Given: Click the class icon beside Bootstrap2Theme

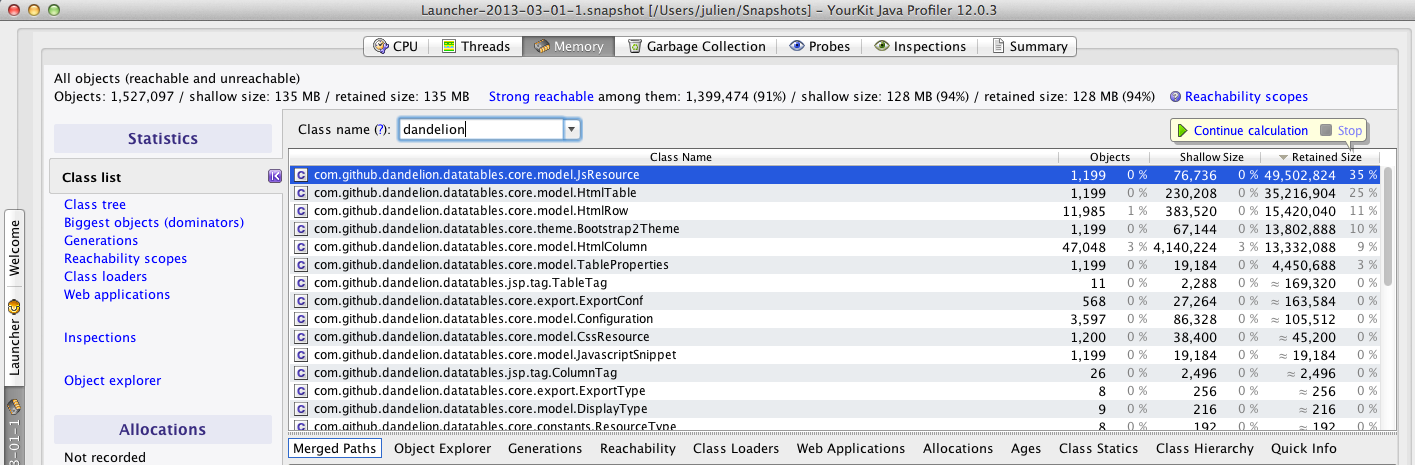Looking at the screenshot, I should click(300, 229).
